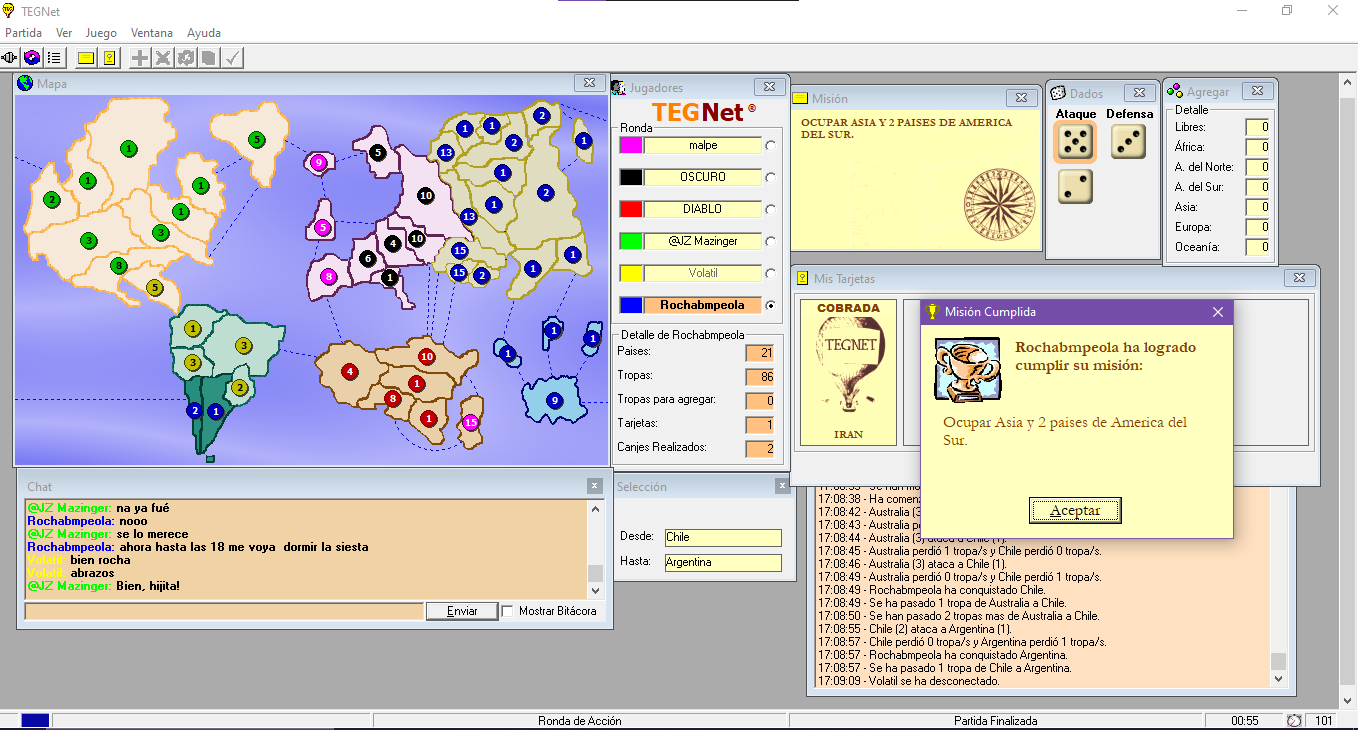The width and height of the screenshot is (1358, 730).
Task: Select the Volatil player radio button
Action: coord(770,273)
